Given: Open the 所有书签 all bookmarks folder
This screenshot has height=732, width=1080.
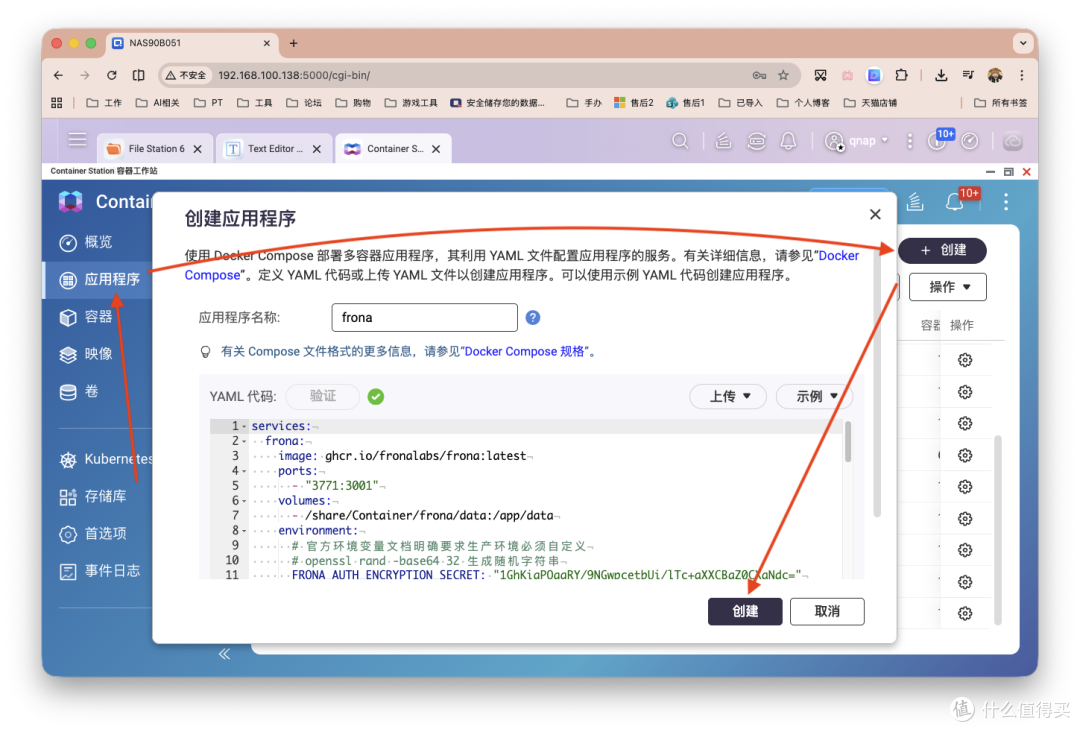Looking at the screenshot, I should coord(1001,103).
